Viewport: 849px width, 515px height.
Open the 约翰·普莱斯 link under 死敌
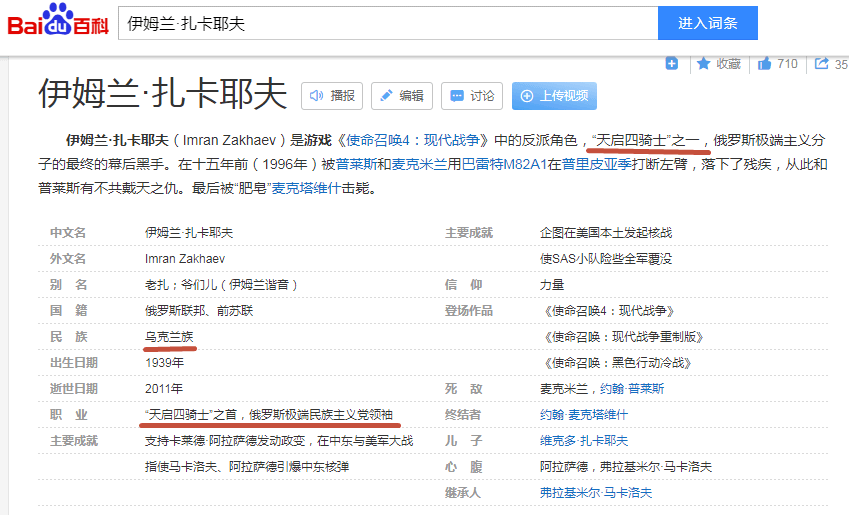tap(632, 389)
